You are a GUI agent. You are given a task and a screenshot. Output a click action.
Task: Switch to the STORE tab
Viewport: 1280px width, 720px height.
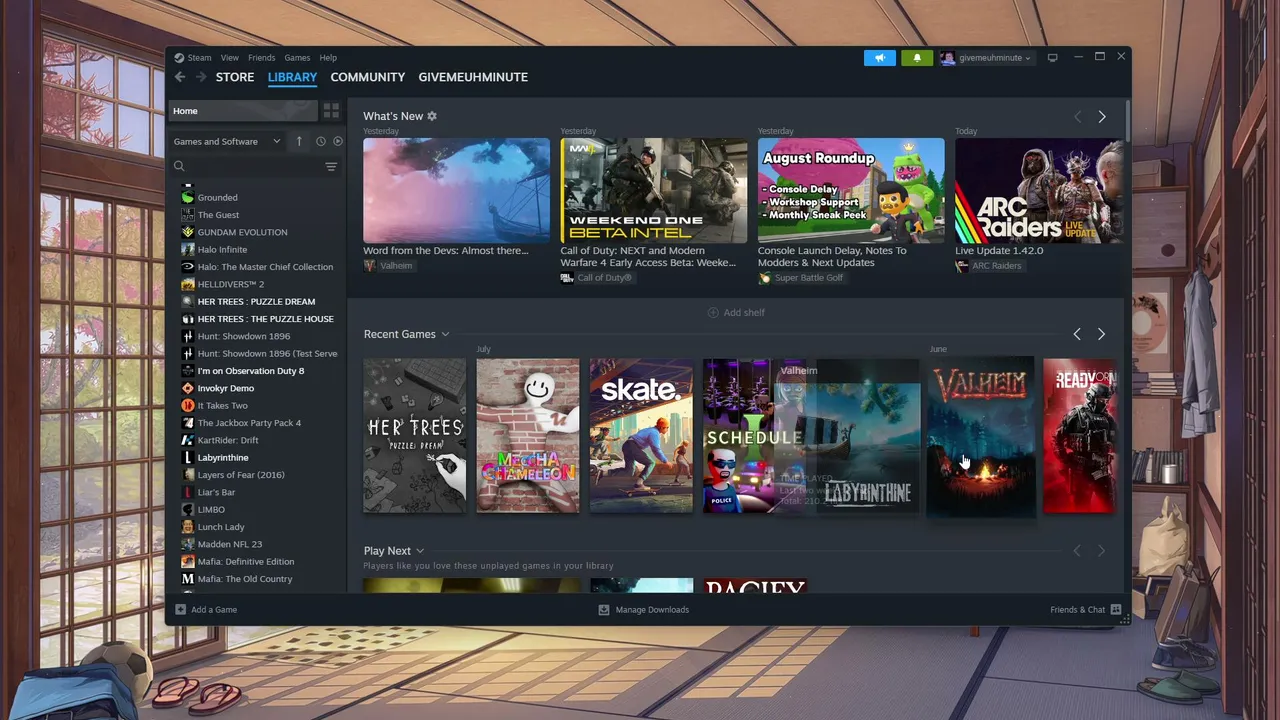point(235,77)
